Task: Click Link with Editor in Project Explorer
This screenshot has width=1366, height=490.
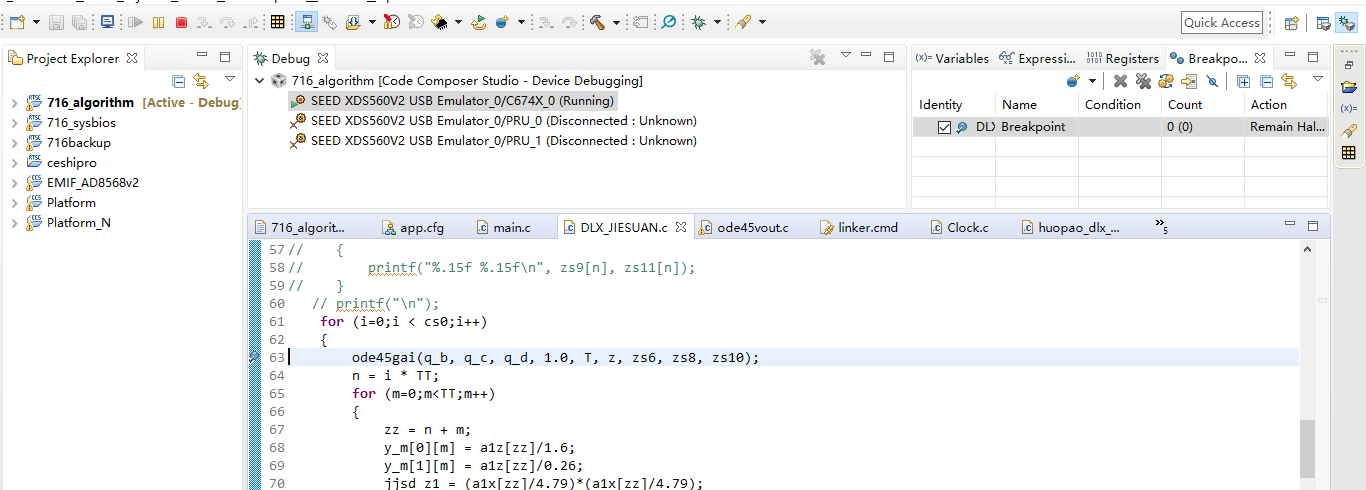Action: pos(201,81)
